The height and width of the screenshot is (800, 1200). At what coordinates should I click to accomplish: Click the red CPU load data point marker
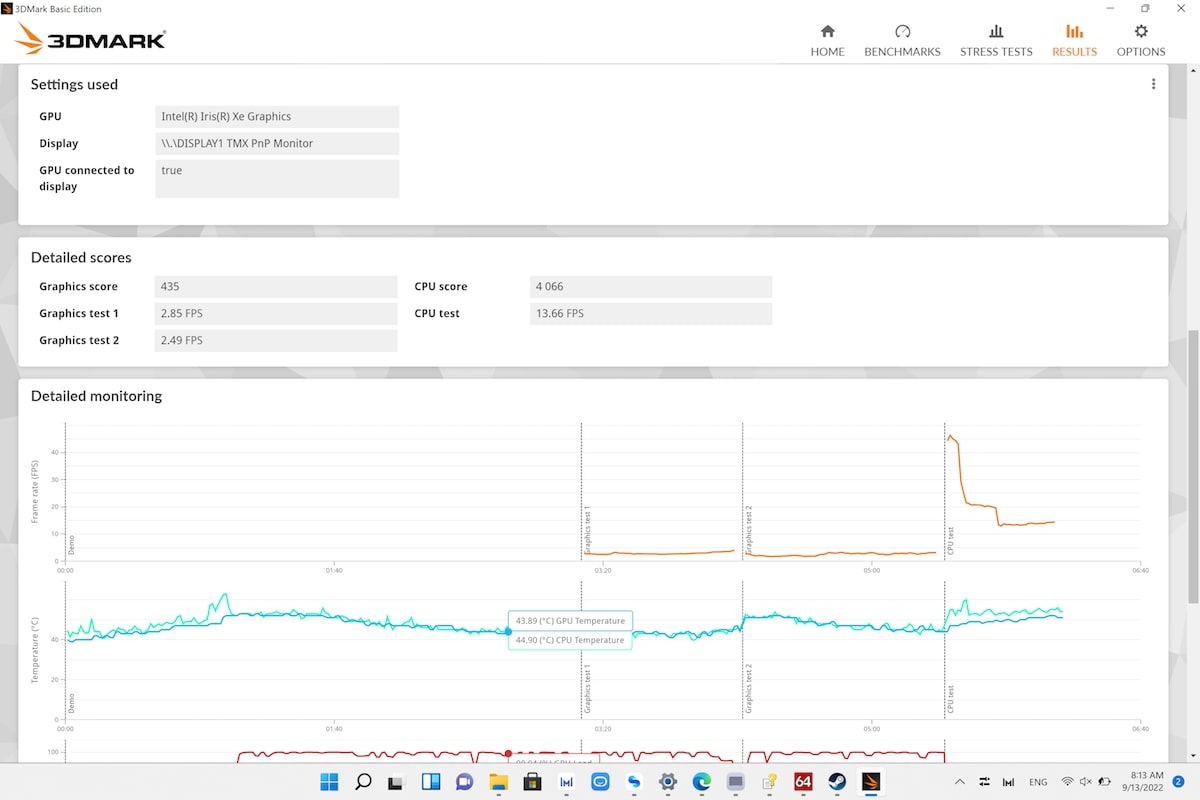(508, 753)
